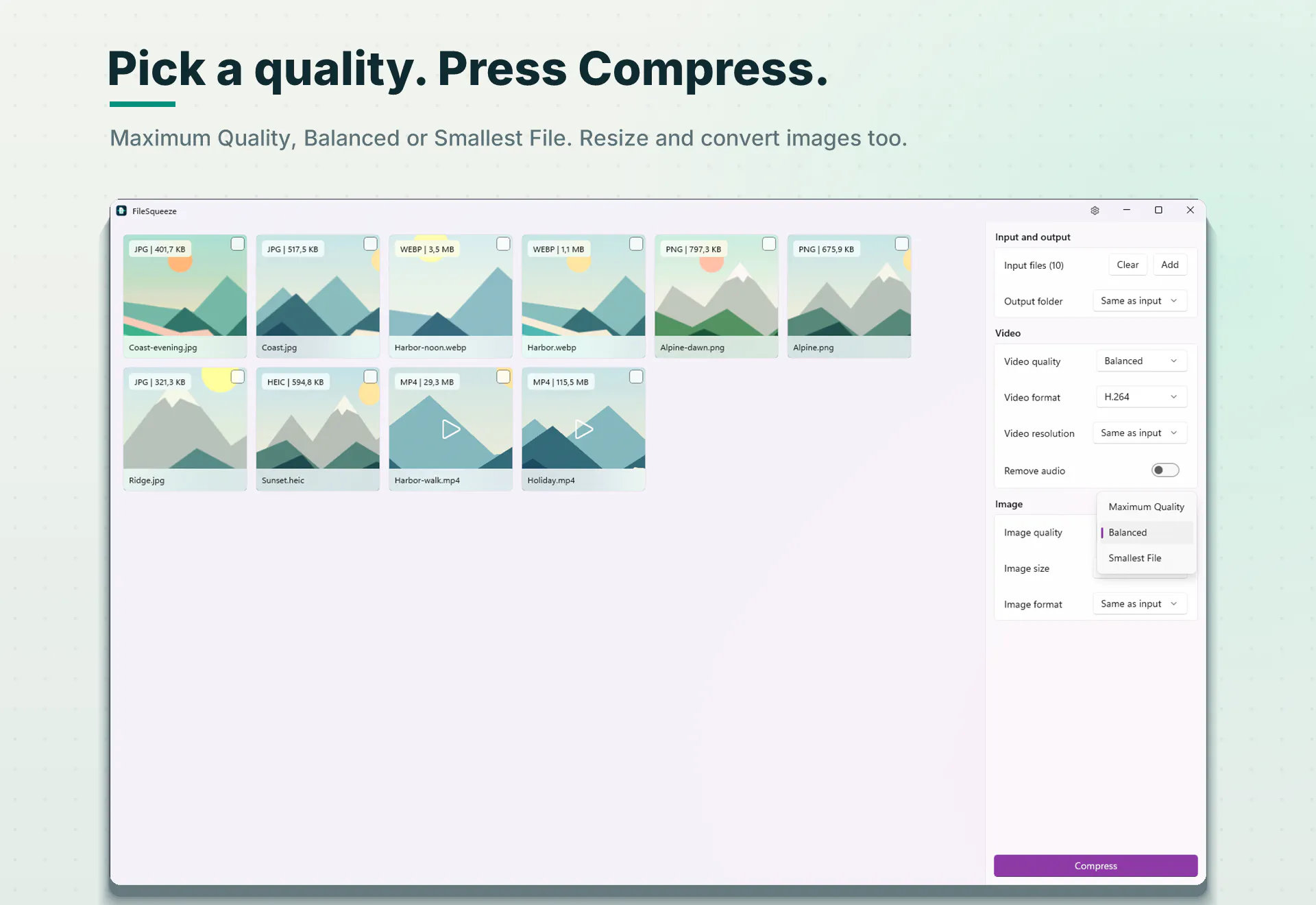The height and width of the screenshot is (905, 1316).
Task: Click the Harbor.webp file name
Action: click(552, 348)
